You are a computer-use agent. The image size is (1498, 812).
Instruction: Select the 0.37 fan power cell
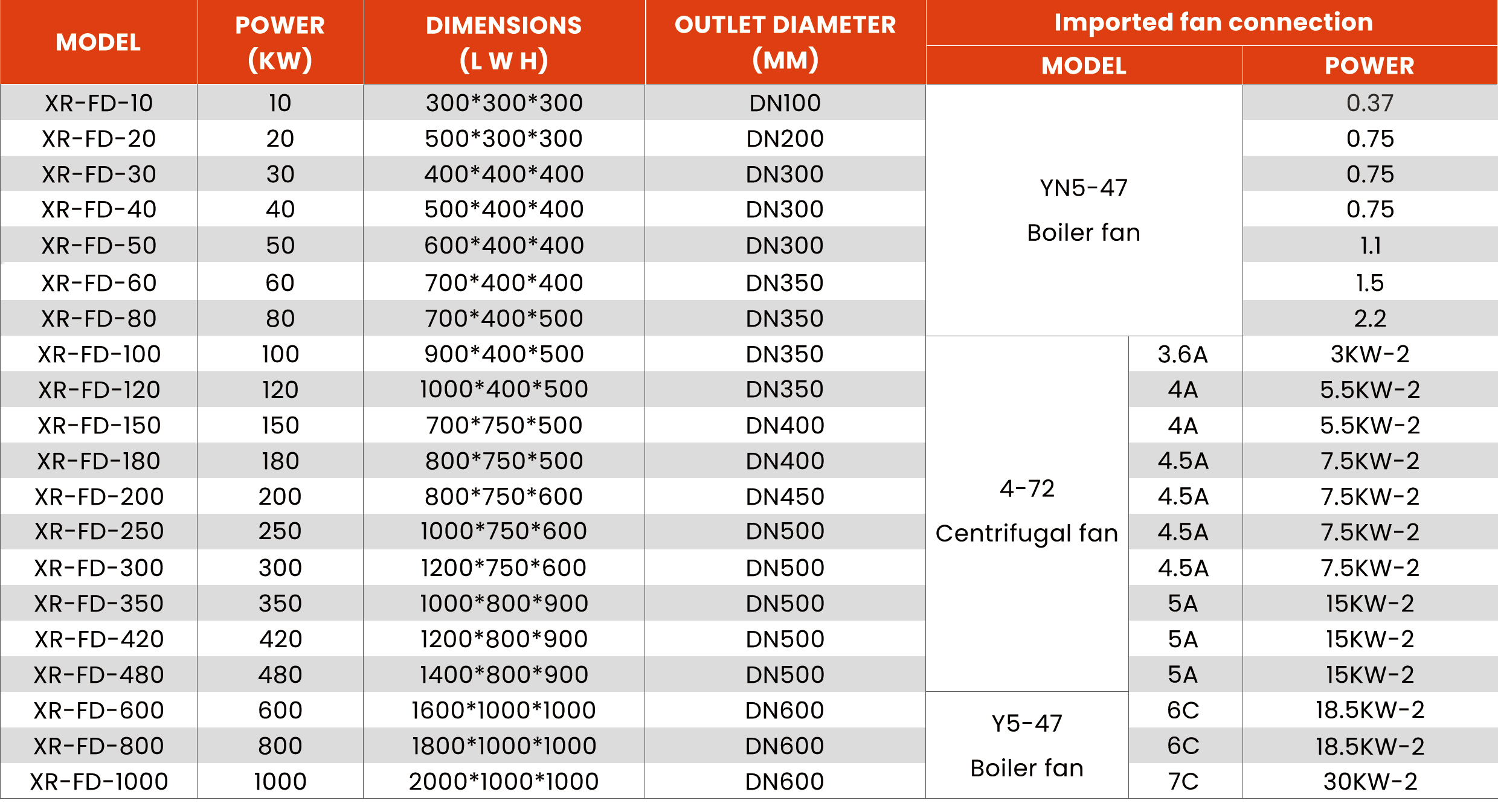click(x=1369, y=103)
